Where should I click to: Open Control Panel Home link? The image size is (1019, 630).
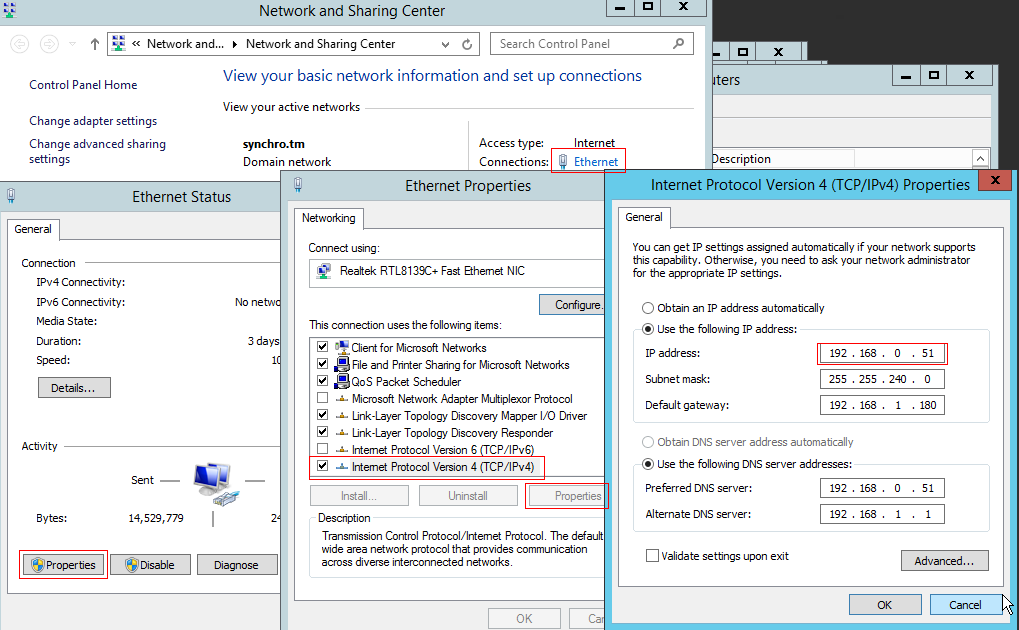tap(83, 85)
